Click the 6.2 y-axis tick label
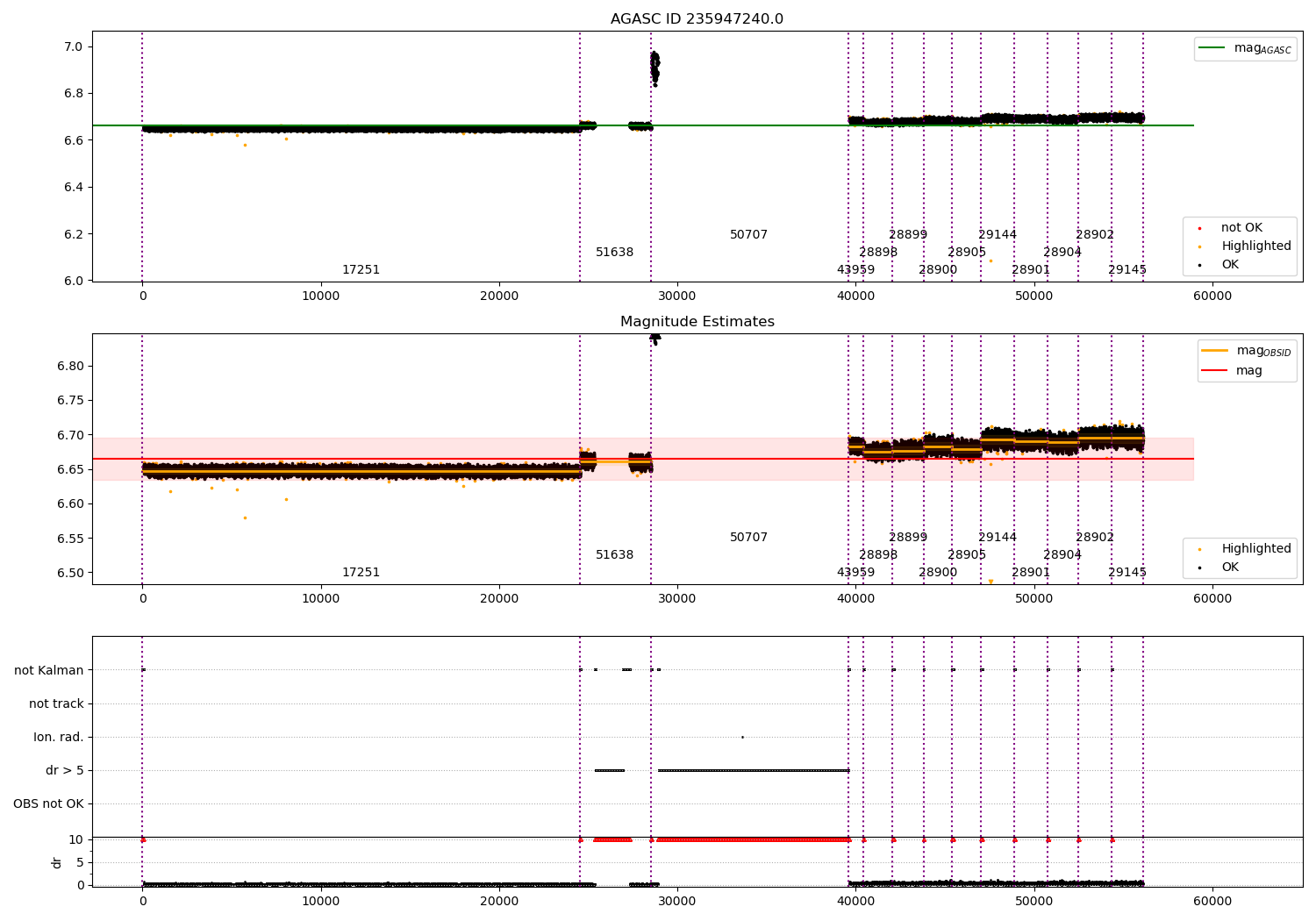This screenshot has width=1316, height=921. point(74,235)
